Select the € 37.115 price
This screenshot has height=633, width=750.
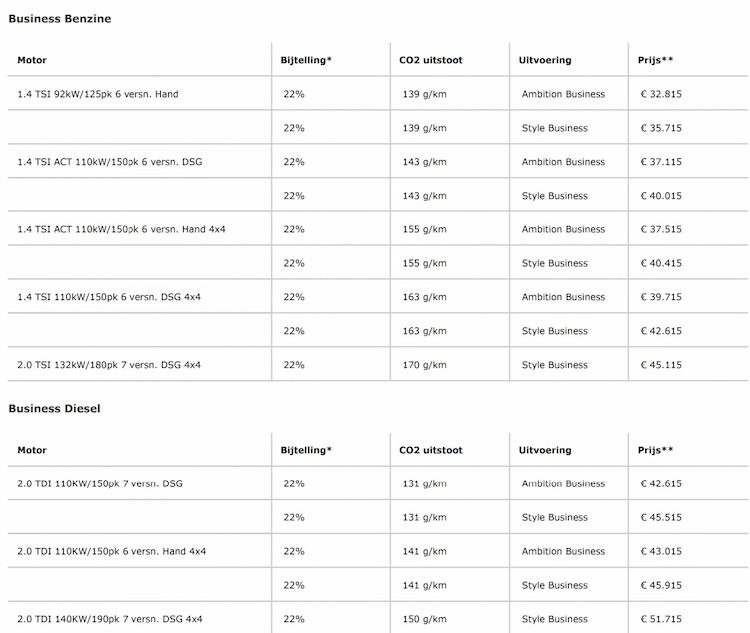(x=661, y=162)
